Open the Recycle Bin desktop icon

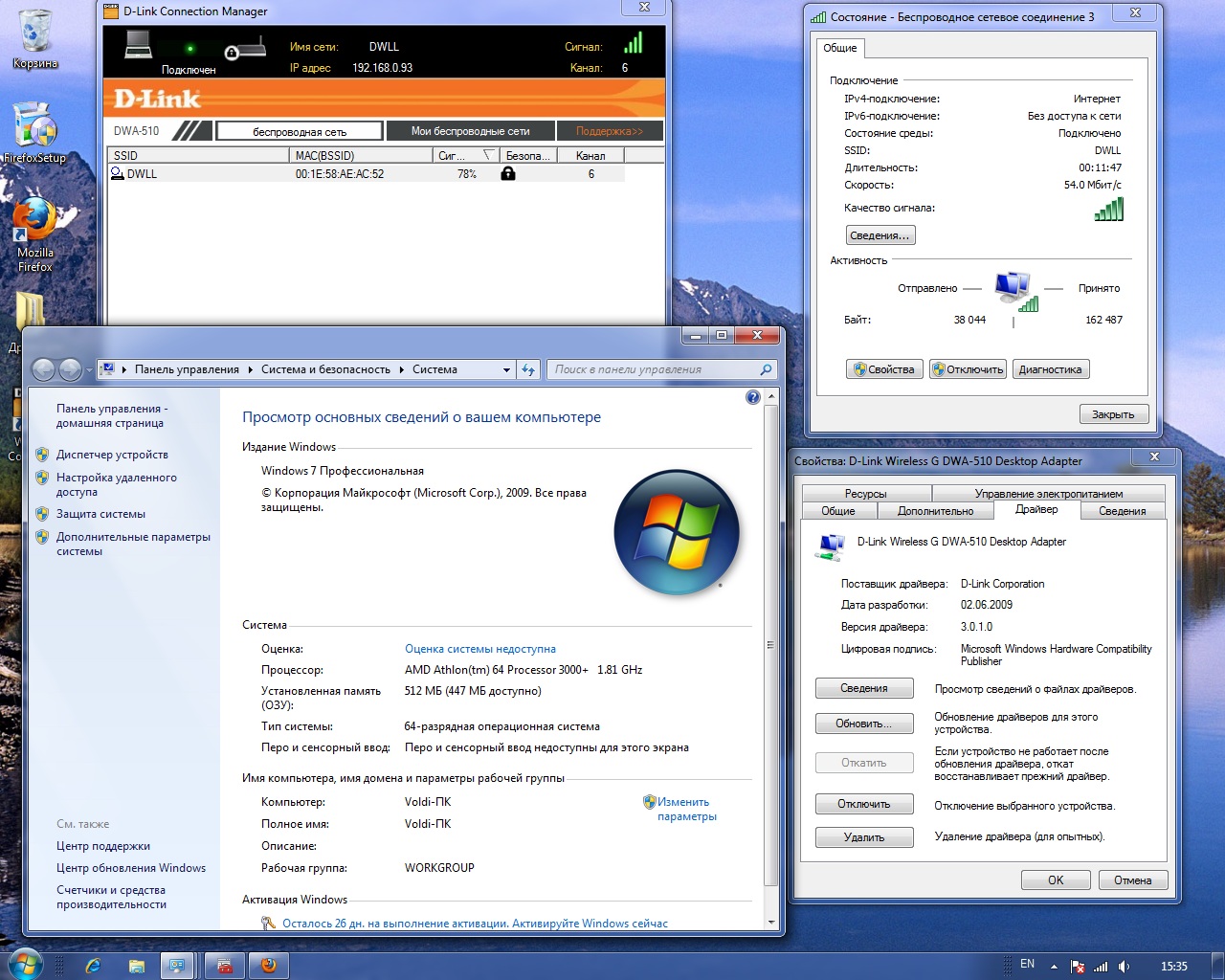[x=34, y=38]
